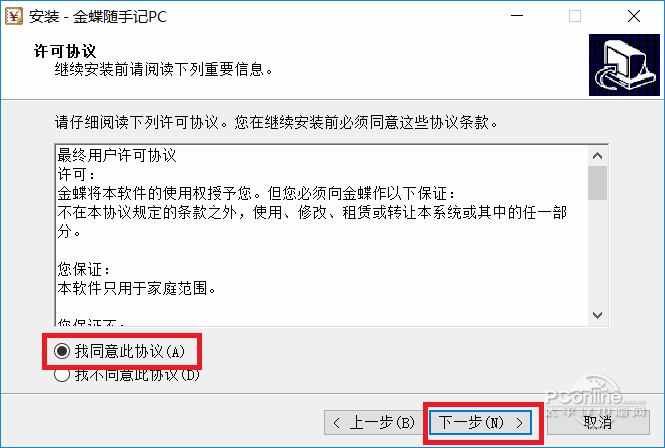This screenshot has width=665, height=448.
Task: Click the 许可协议 page title
Action: click(65, 51)
